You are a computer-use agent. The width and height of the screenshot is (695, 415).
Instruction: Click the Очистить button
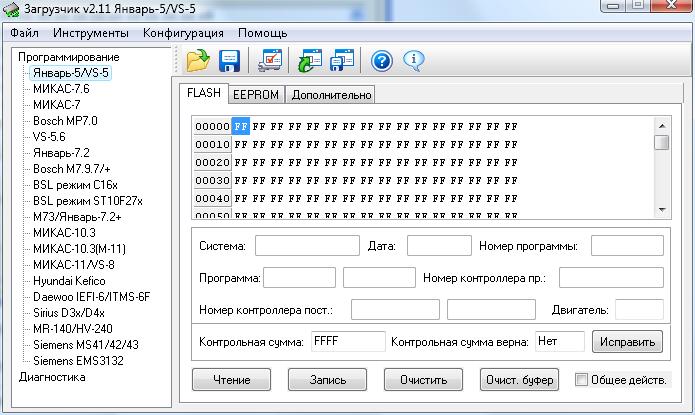(x=423, y=380)
